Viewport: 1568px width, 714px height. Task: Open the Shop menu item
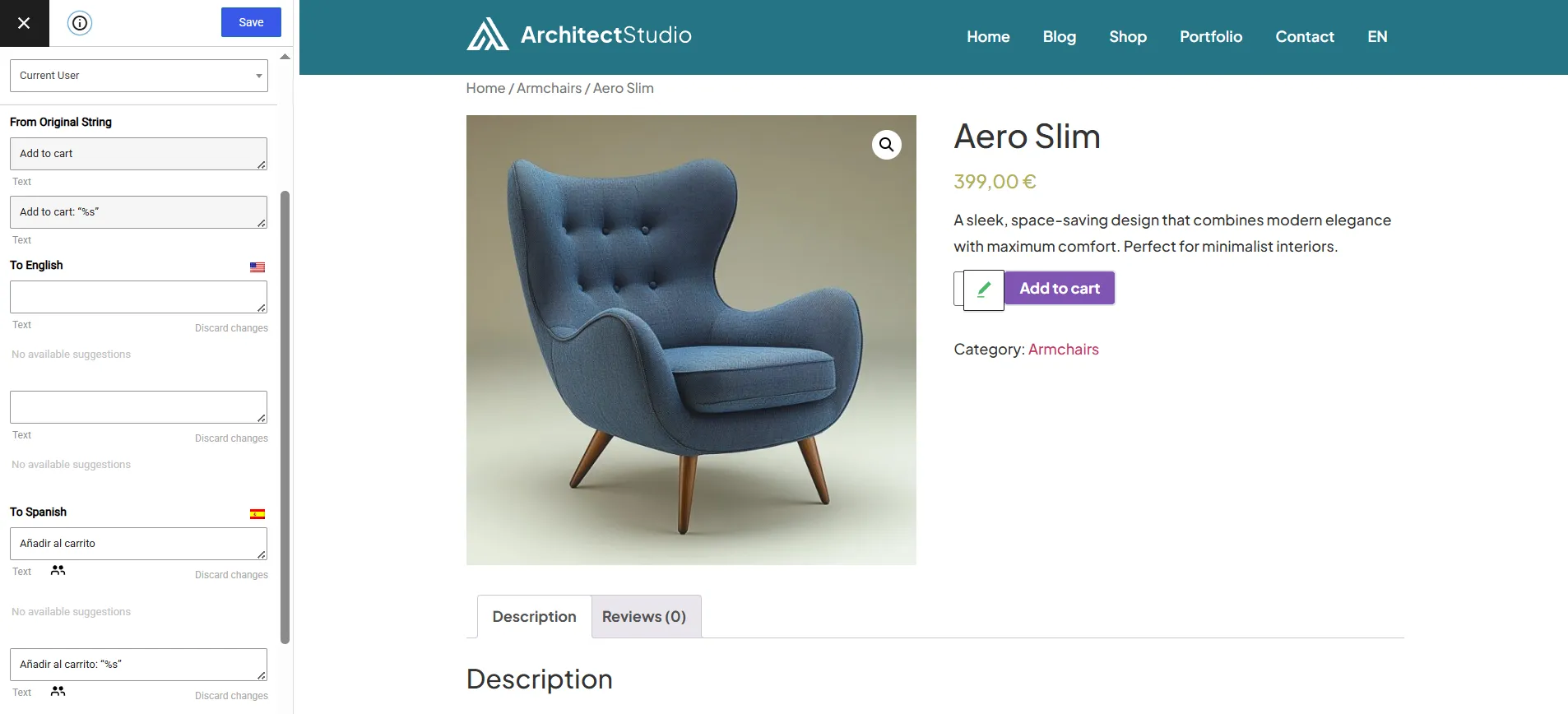click(1128, 37)
